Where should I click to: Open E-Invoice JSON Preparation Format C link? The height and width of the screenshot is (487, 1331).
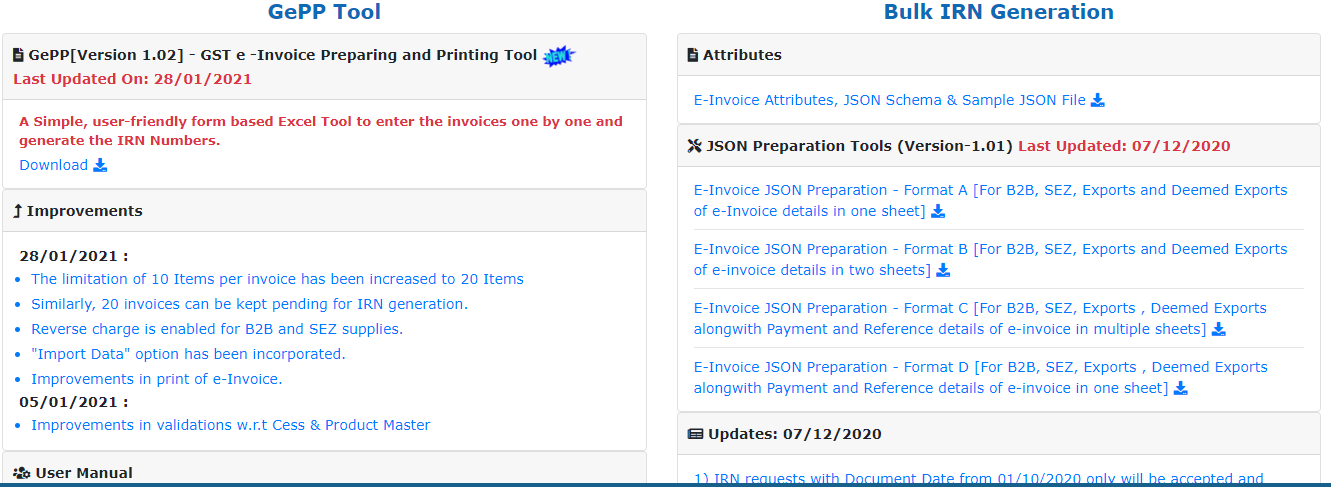coord(980,318)
